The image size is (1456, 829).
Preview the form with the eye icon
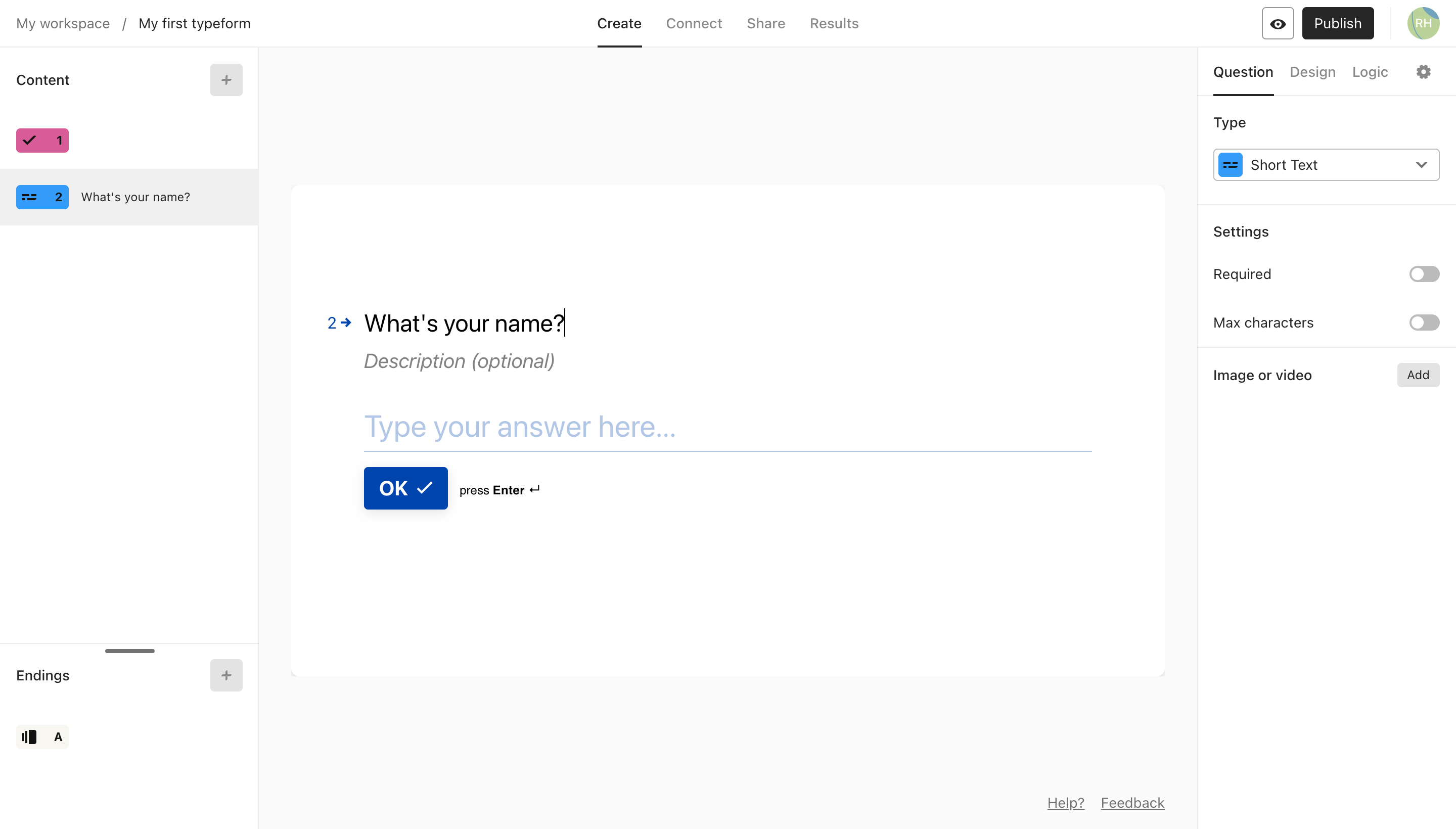1277,23
